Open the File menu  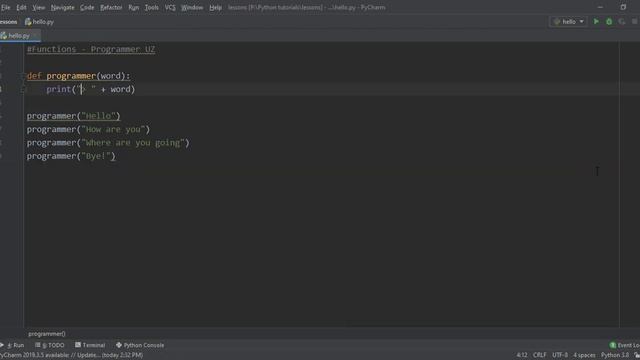coord(6,7)
